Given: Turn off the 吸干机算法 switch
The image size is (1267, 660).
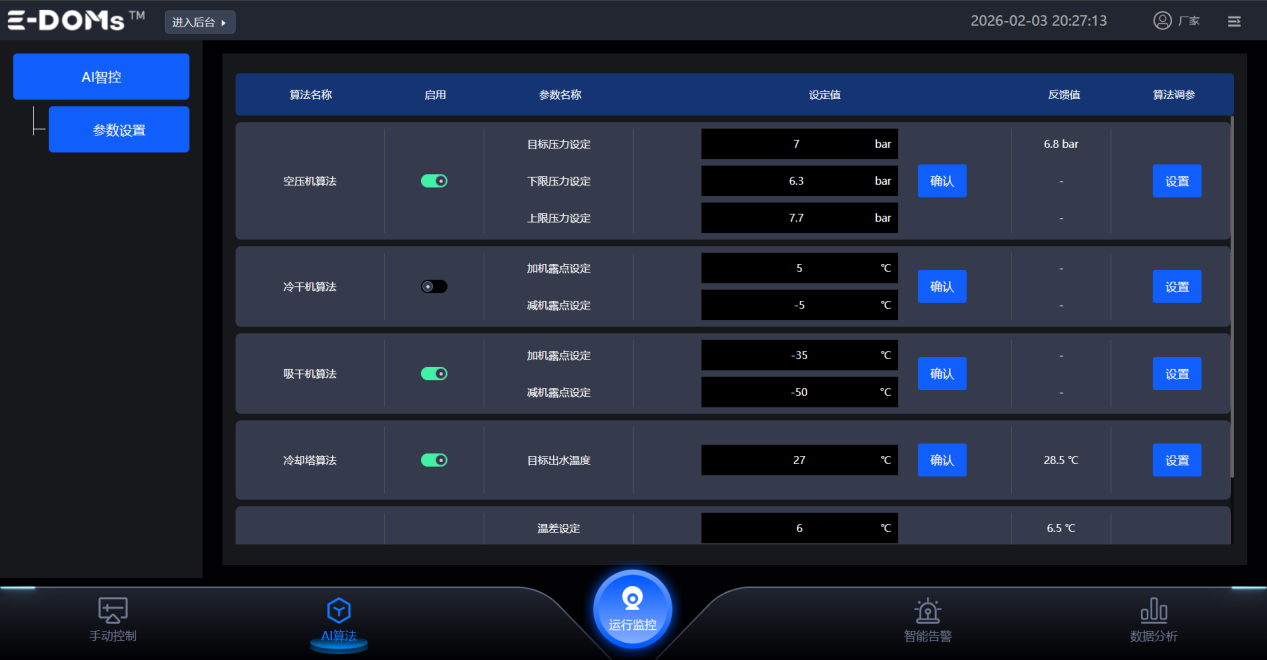Looking at the screenshot, I should pos(434,374).
